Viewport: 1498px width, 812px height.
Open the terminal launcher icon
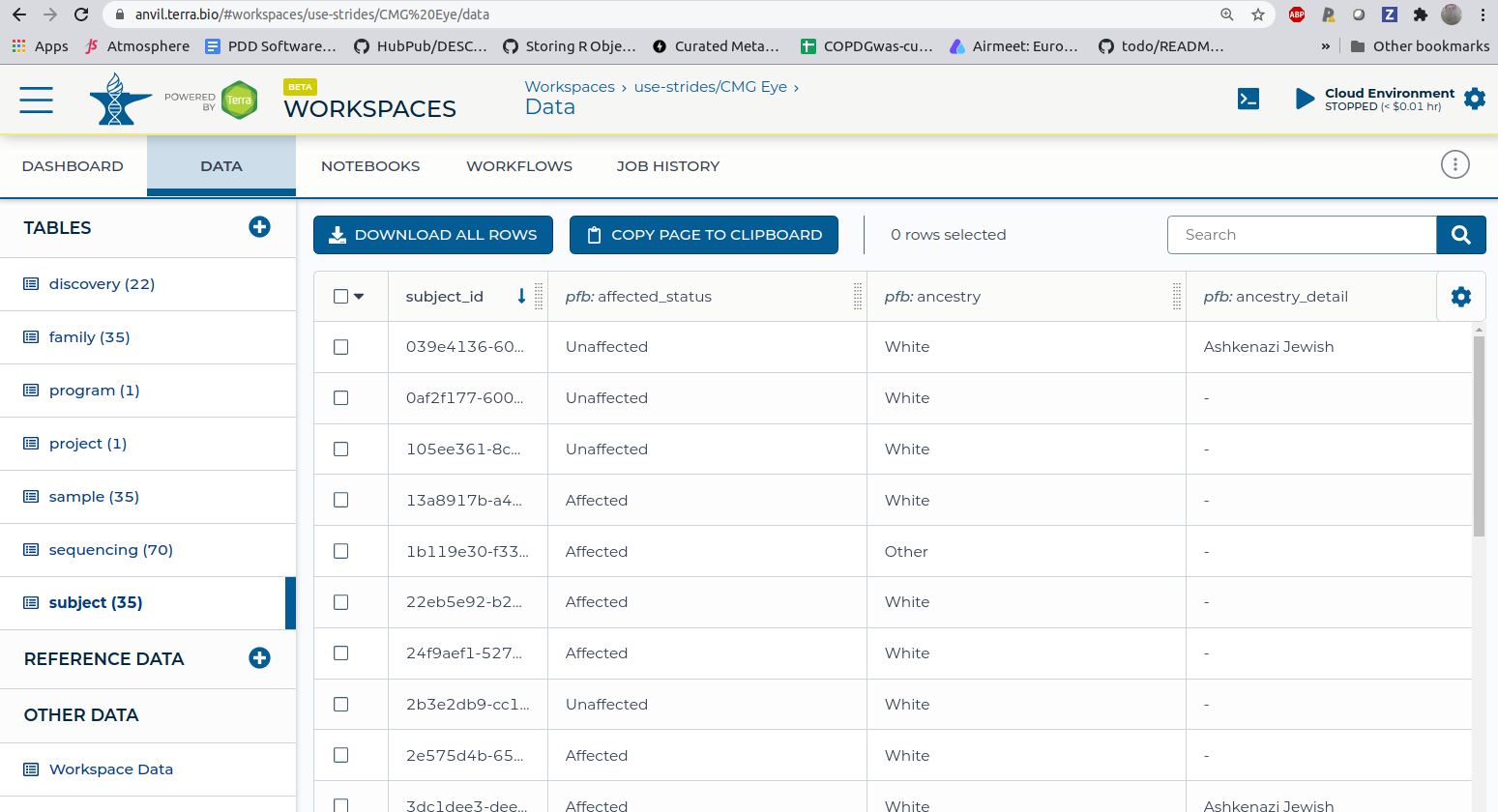1248,99
